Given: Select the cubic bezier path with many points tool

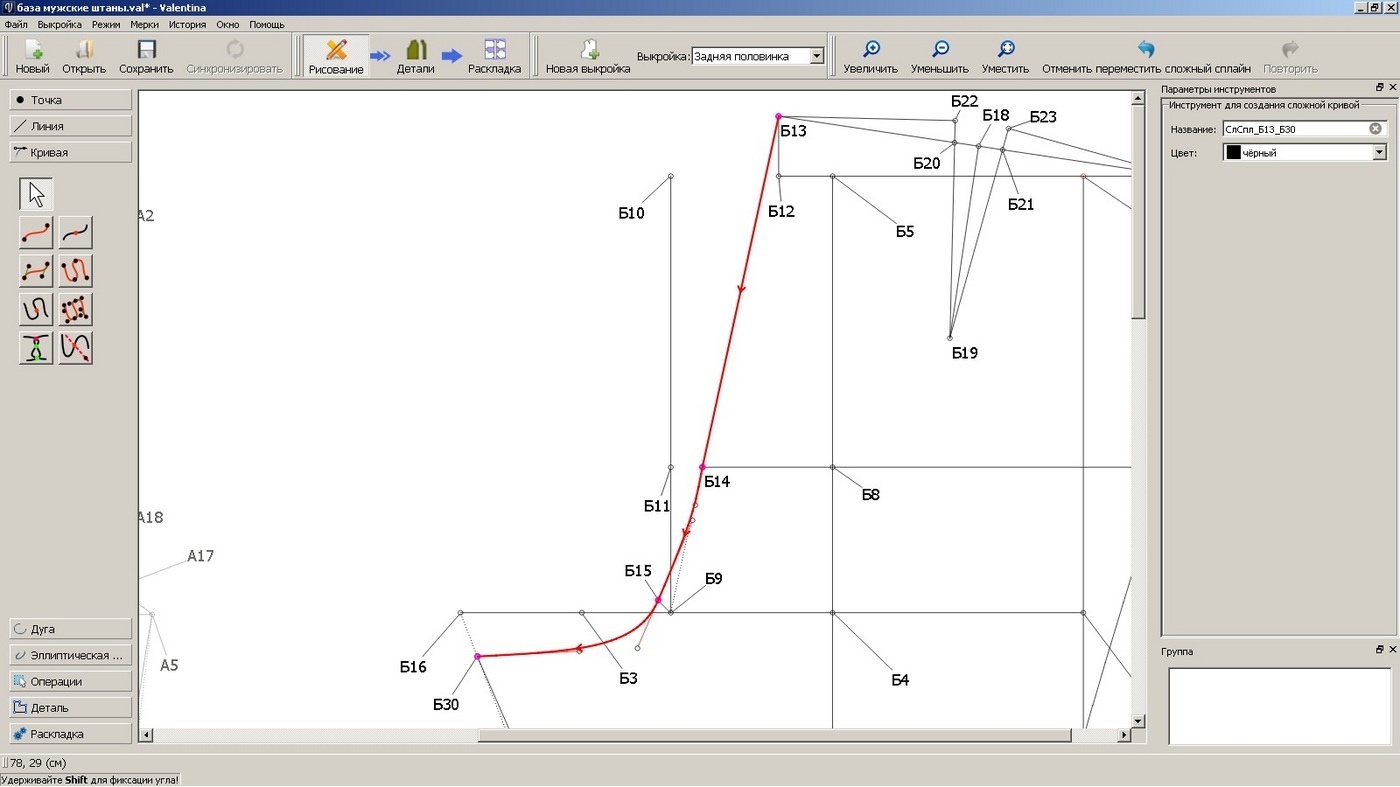Looking at the screenshot, I should tap(76, 309).
